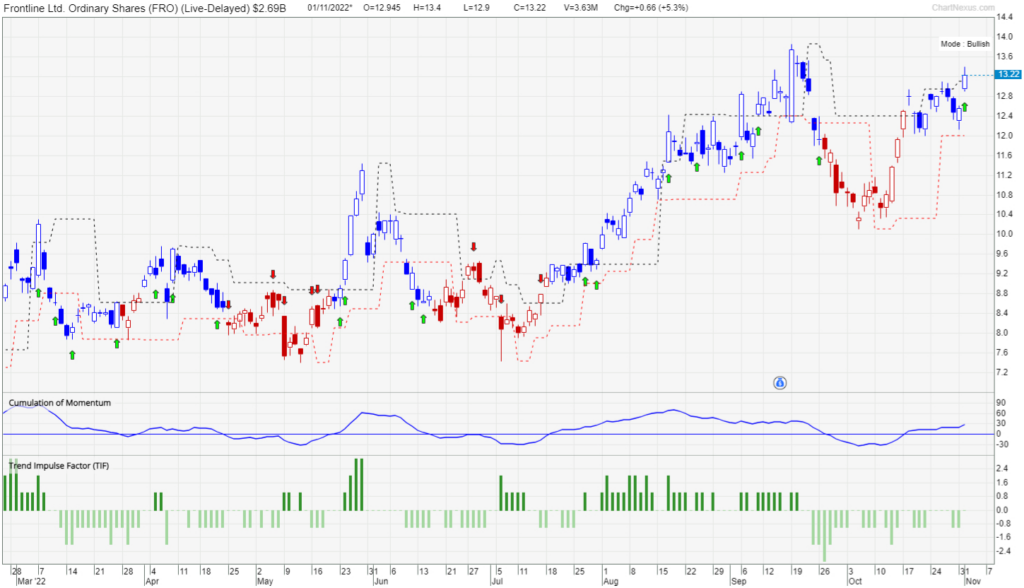Click the "8.4" price axis label

tap(1002, 313)
